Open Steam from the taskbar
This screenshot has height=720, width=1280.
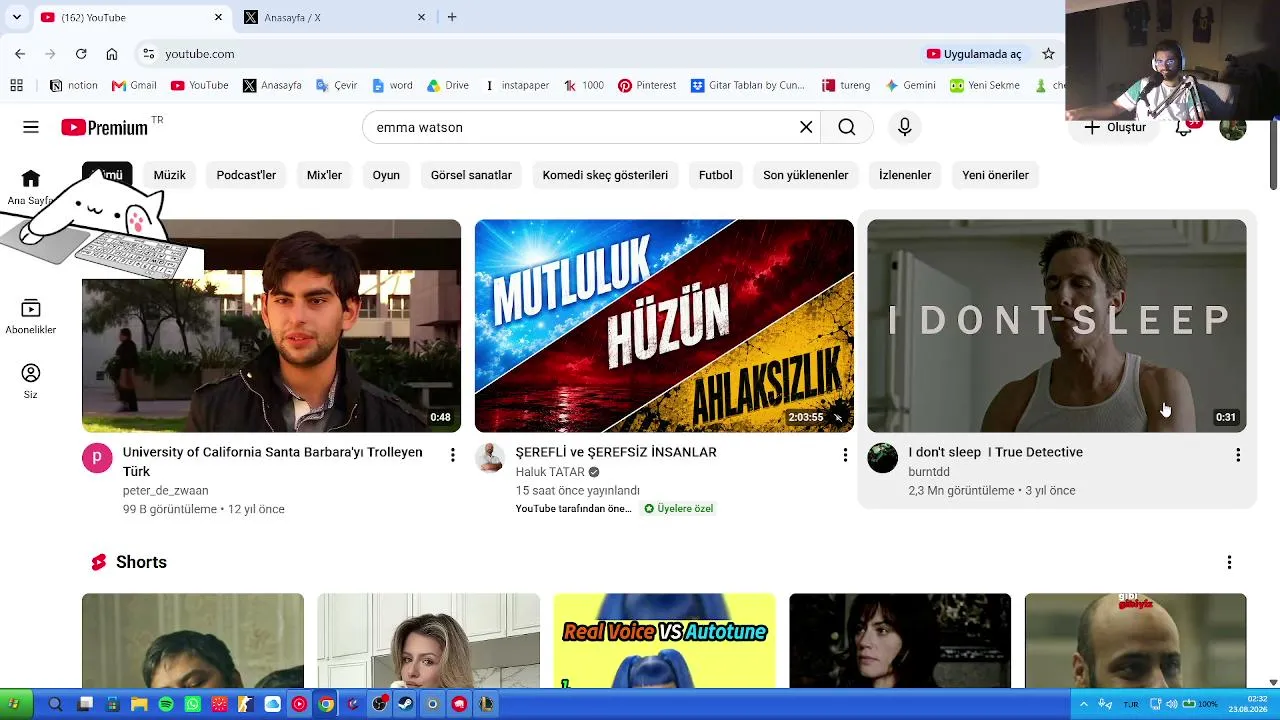point(406,704)
